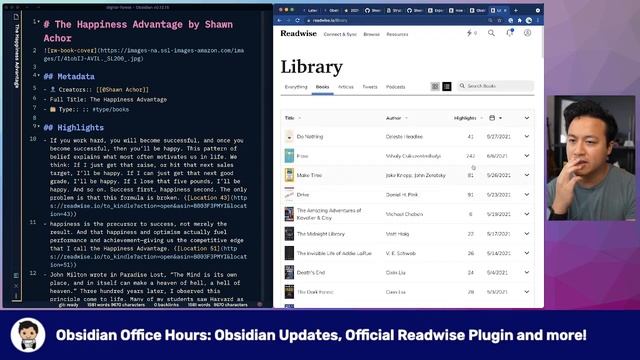640x360 pixels.
Task: Open the browser three-dot menu
Action: [538, 20]
